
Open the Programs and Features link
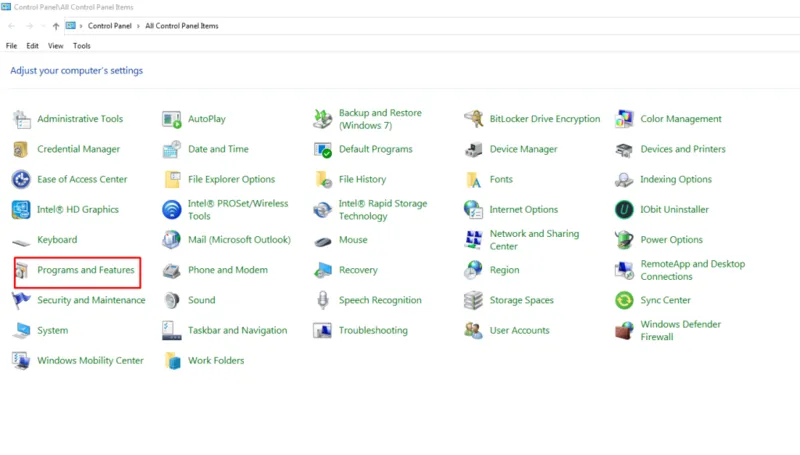(x=86, y=270)
